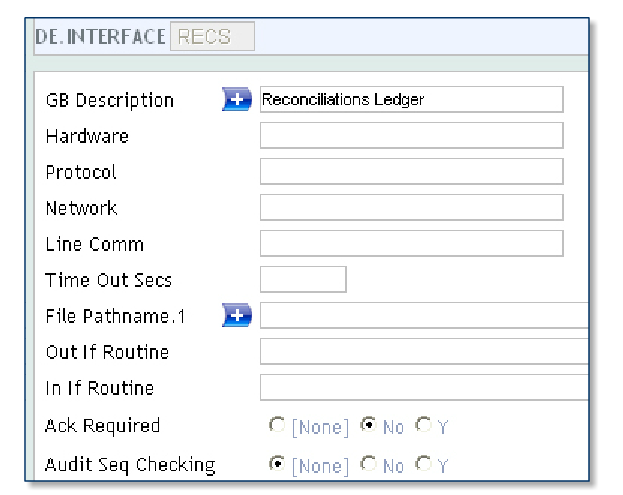The image size is (623, 495).
Task: Click the Out If Routine field
Action: pos(424,351)
